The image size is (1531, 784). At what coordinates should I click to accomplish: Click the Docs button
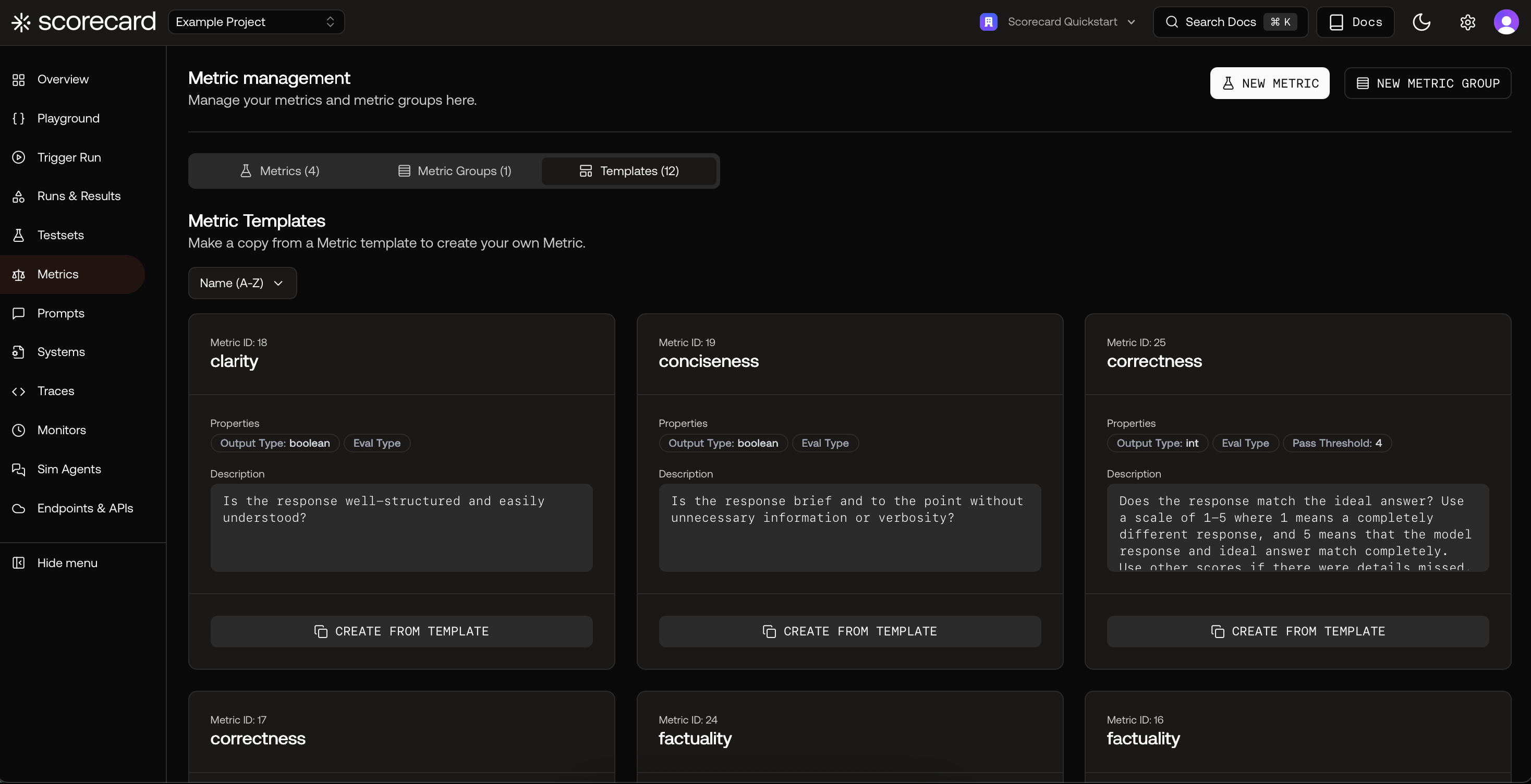pyautogui.click(x=1355, y=22)
